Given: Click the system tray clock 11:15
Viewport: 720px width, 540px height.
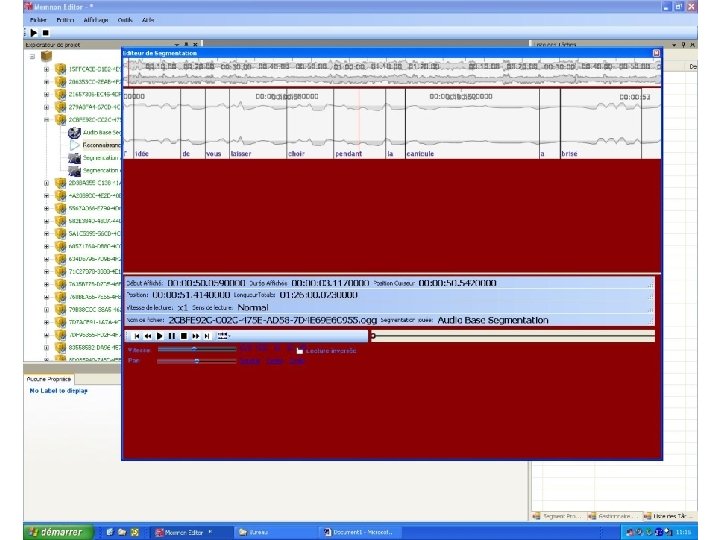Looking at the screenshot, I should pos(683,533).
